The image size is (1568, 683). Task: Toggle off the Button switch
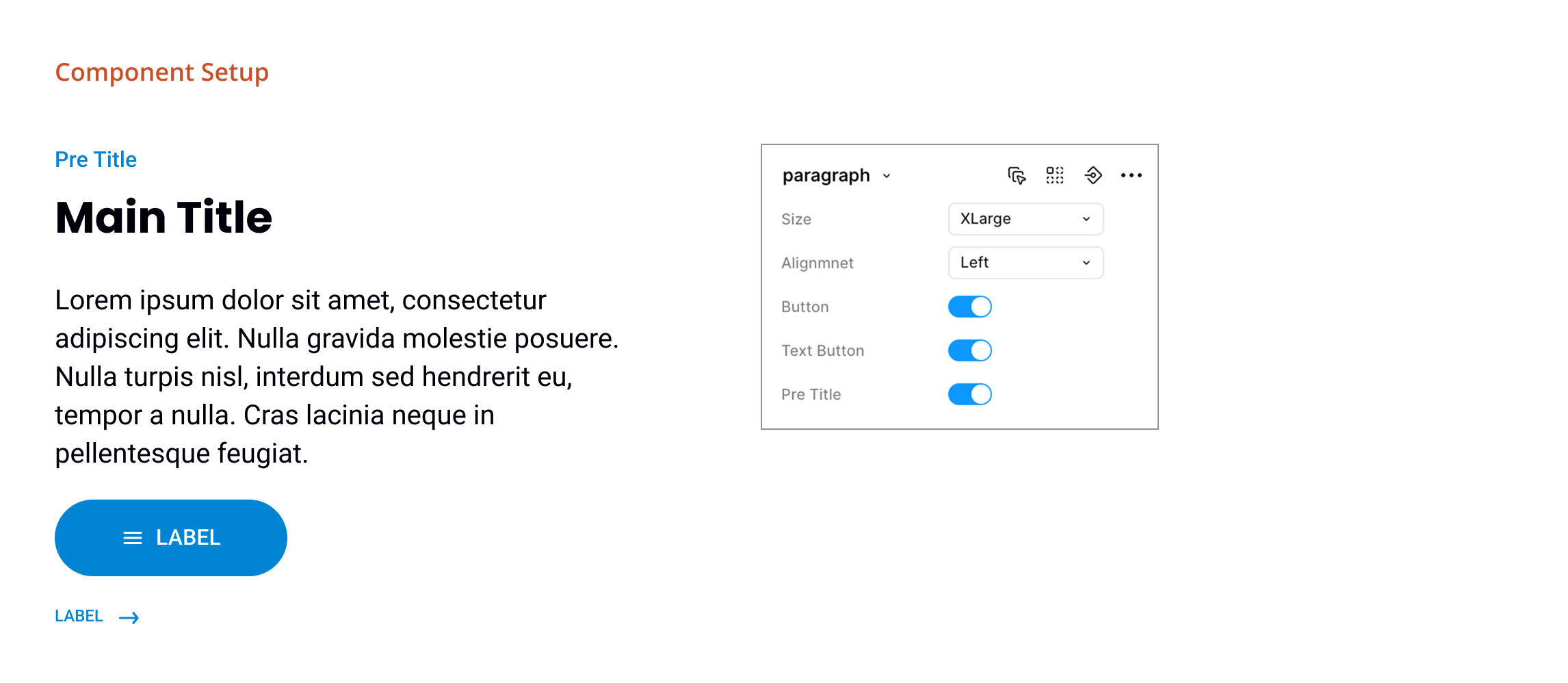pyautogui.click(x=969, y=307)
